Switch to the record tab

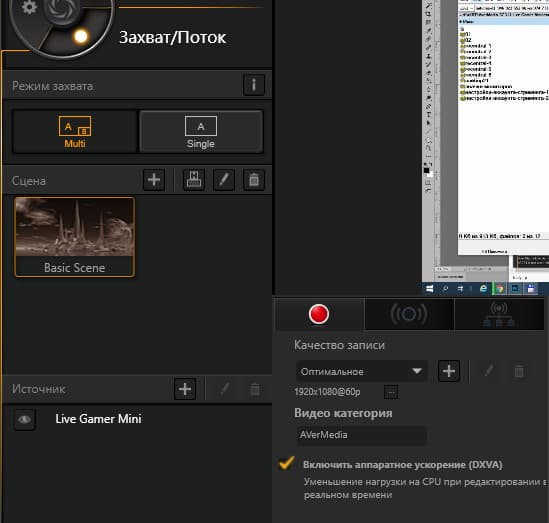[x=319, y=314]
